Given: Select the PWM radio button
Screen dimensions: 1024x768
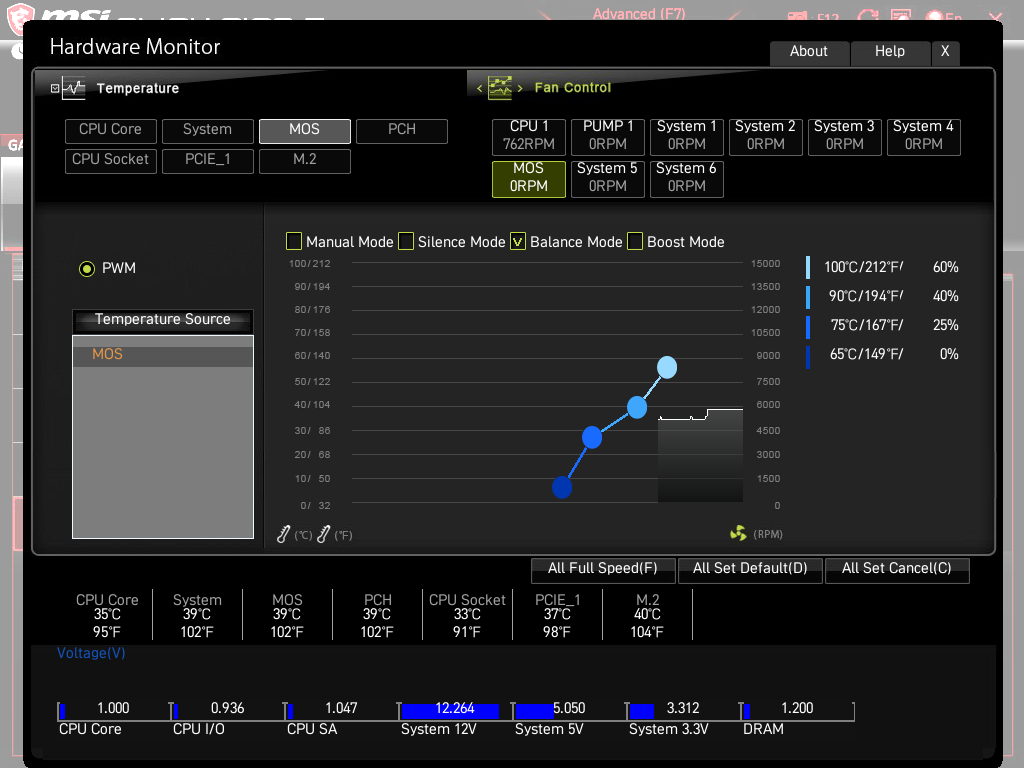Looking at the screenshot, I should [x=87, y=268].
